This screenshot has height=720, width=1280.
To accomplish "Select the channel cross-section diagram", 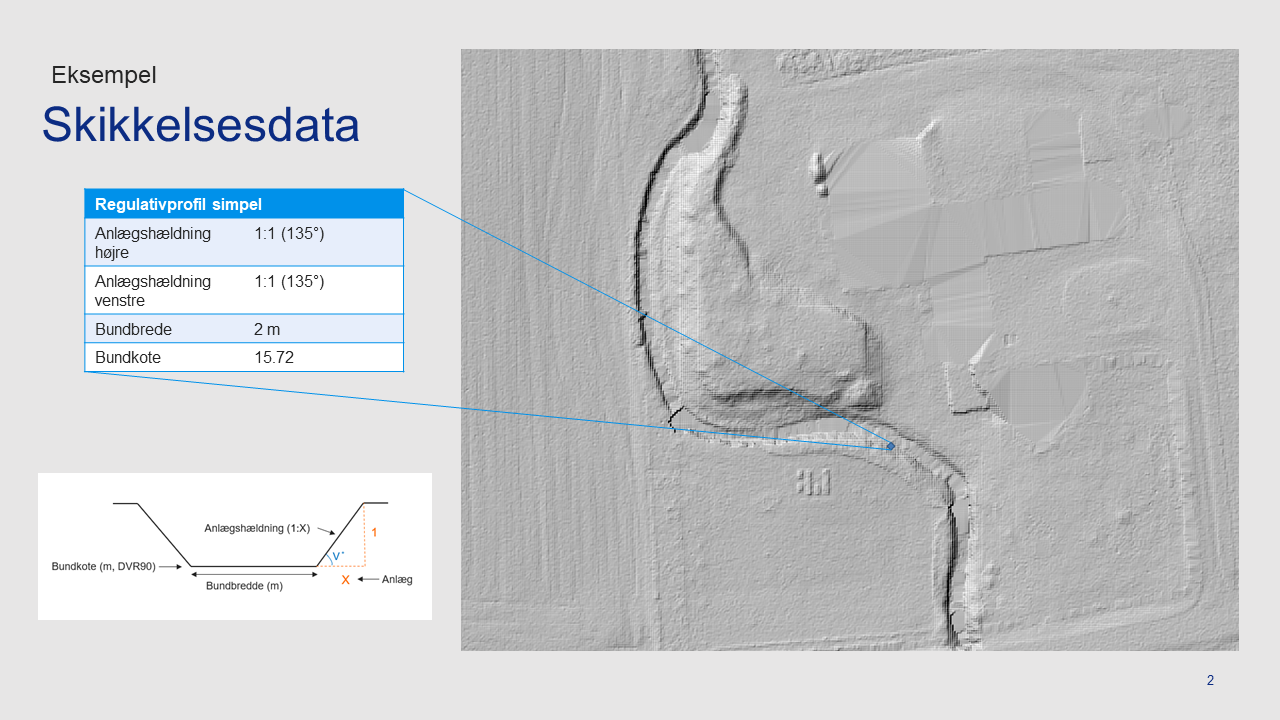I will point(235,546).
